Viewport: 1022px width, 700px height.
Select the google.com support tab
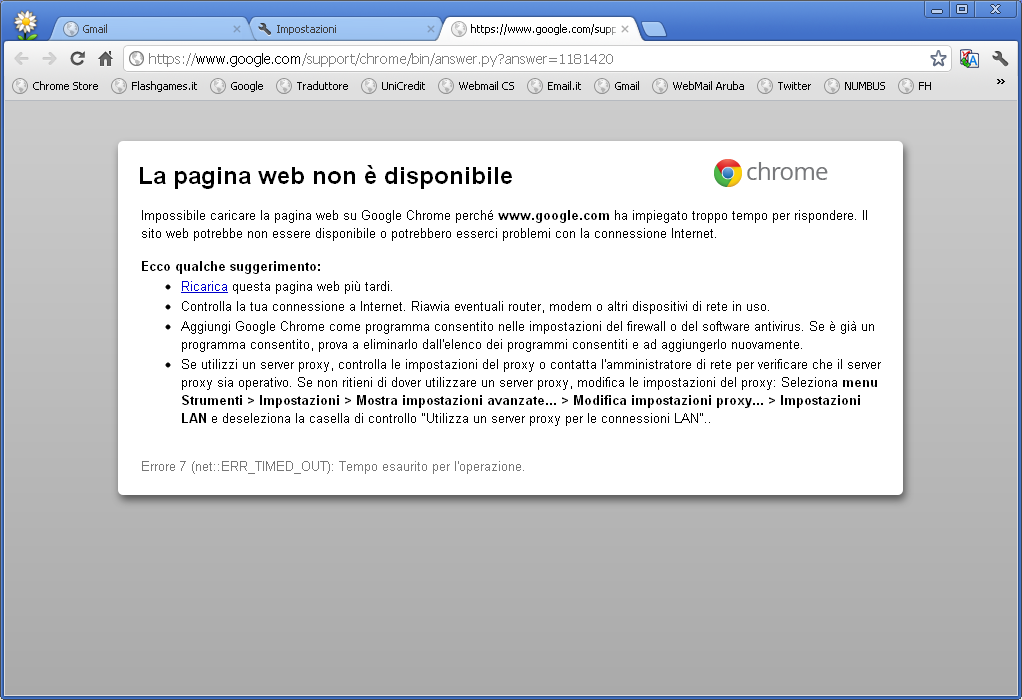pos(539,29)
